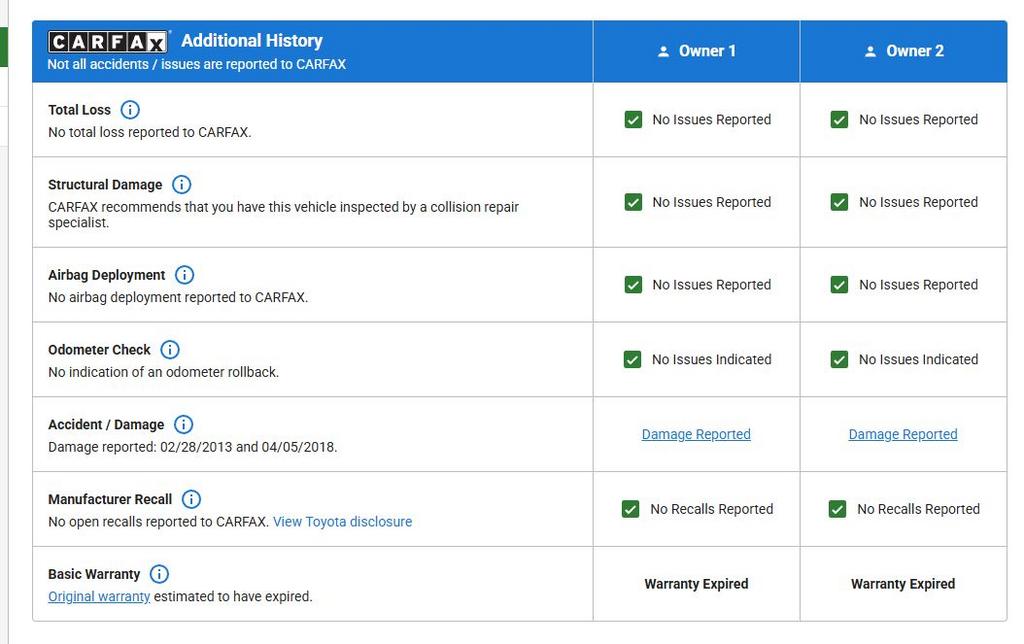Click Owner 1 Manufacturer Recall checkmark
1024x644 pixels.
coord(631,509)
